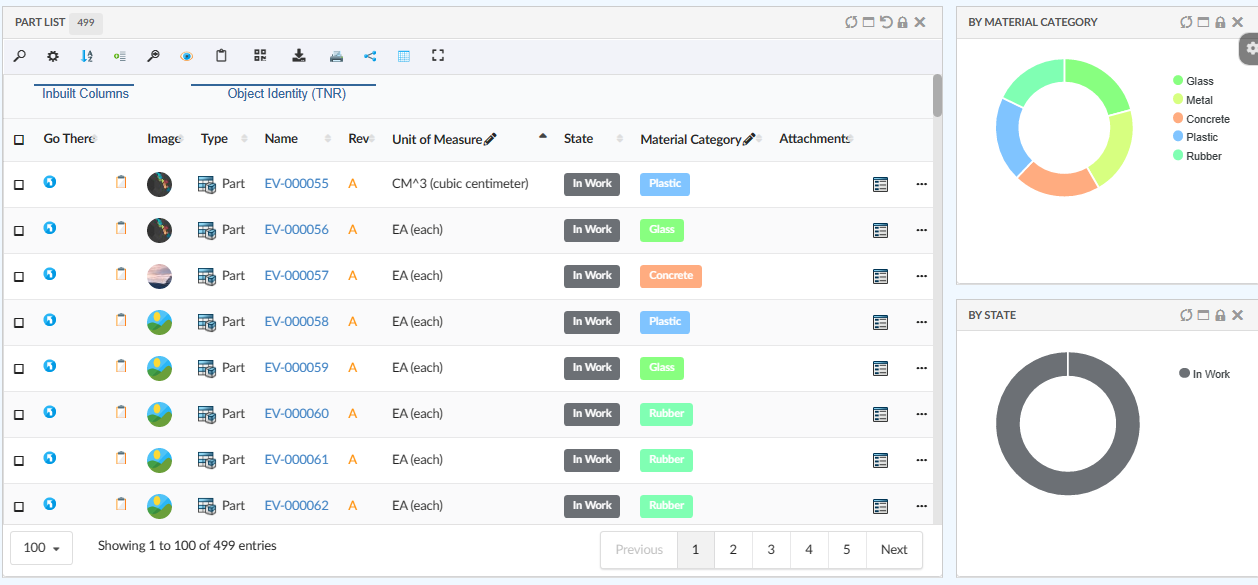Check the checkbox for row EV-000056
This screenshot has width=1258, height=585.
[x=19, y=231]
